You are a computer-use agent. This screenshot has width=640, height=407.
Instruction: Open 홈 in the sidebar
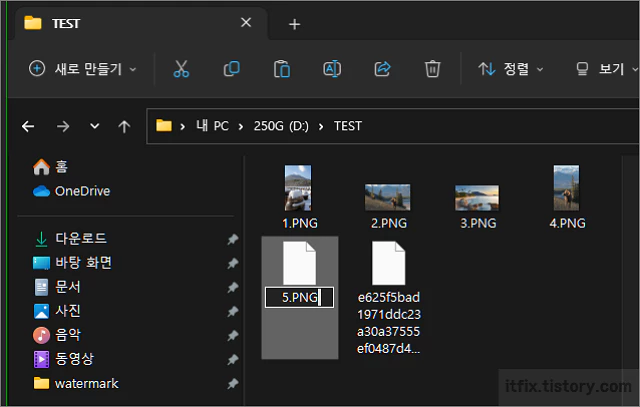tap(50, 167)
